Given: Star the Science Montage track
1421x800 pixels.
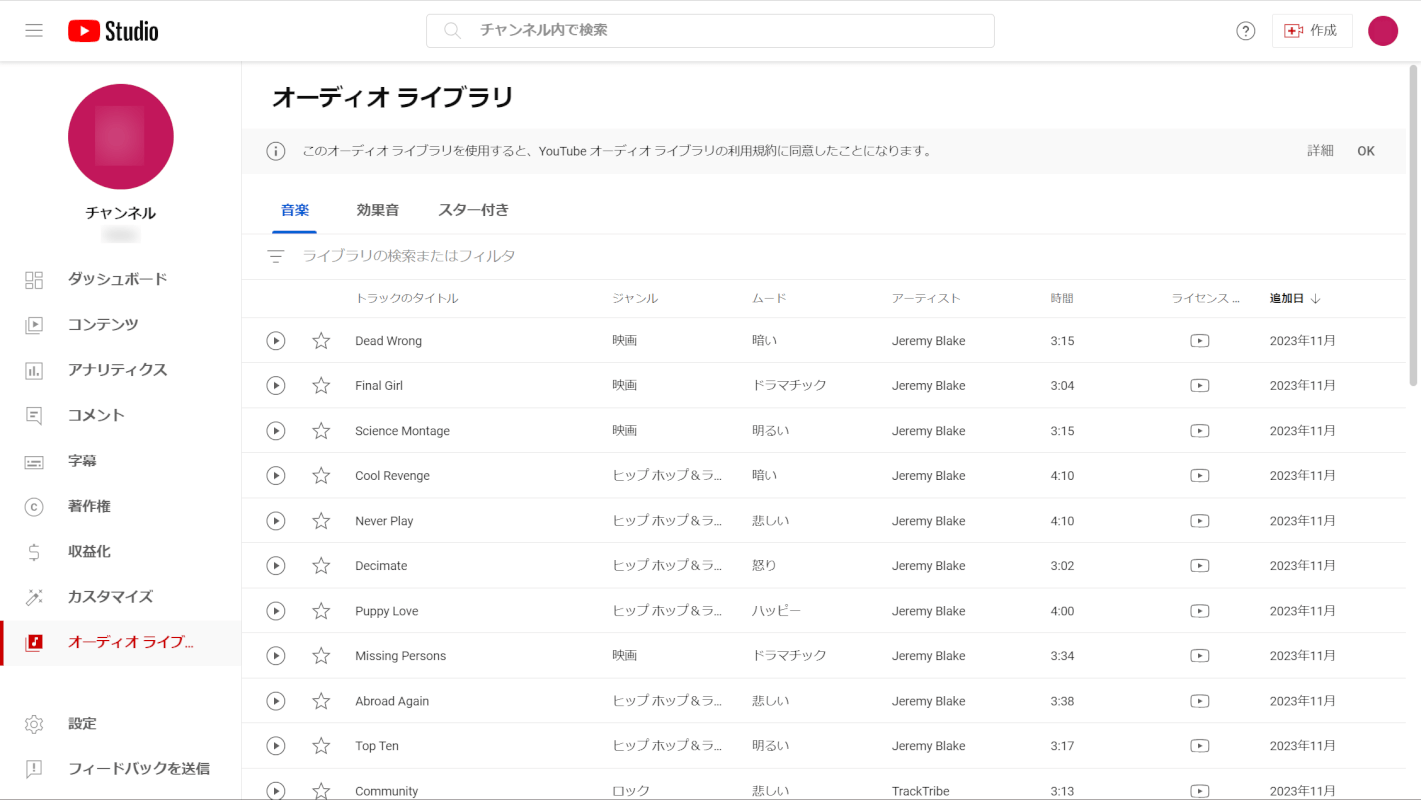Looking at the screenshot, I should (x=321, y=431).
